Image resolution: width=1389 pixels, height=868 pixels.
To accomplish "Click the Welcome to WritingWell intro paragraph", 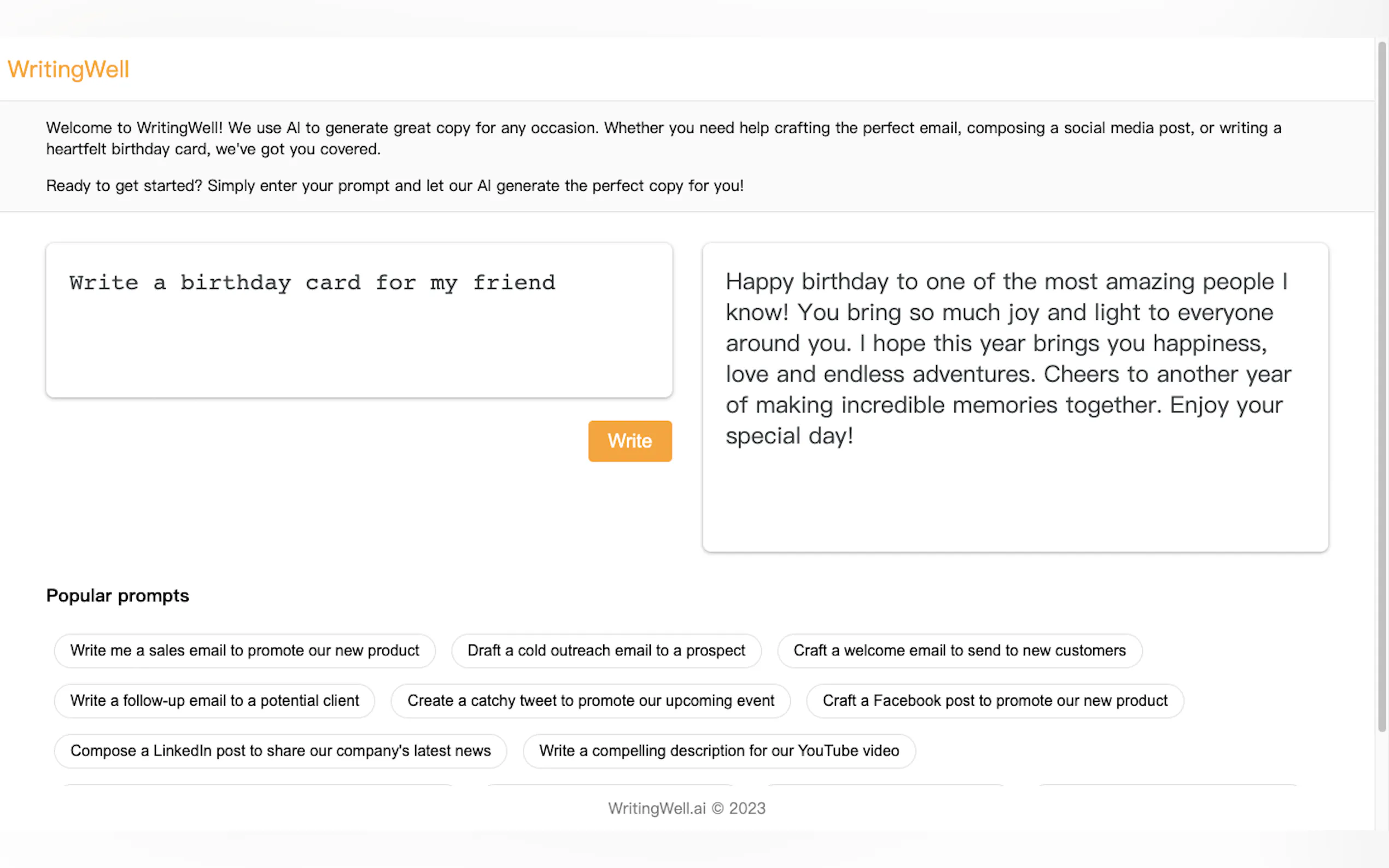I will [x=663, y=138].
